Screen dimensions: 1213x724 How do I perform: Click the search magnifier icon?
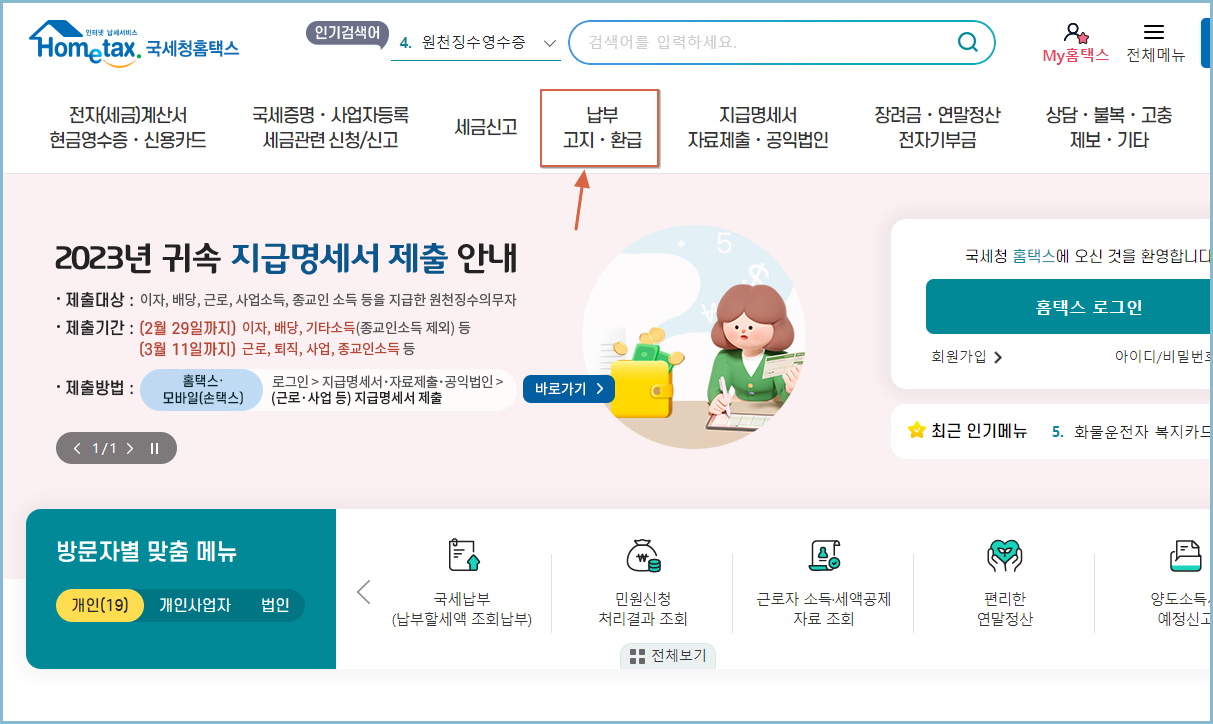(x=966, y=42)
